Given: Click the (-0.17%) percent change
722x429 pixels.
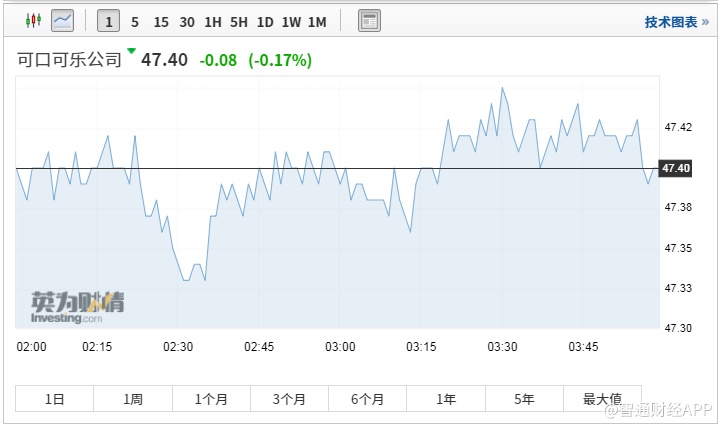Looking at the screenshot, I should pyautogui.click(x=280, y=60).
